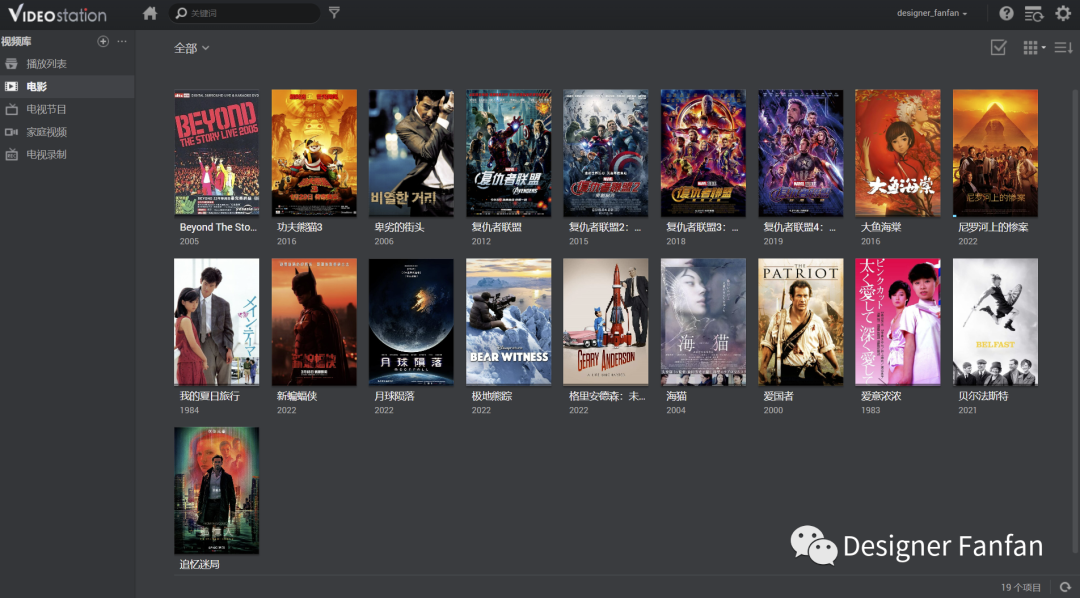Enable multi-select checkbox mode
1080x598 pixels.
998,47
